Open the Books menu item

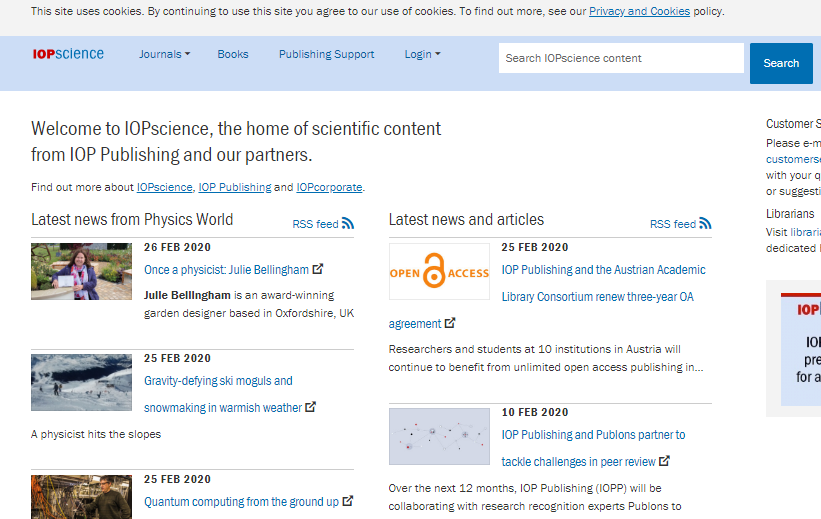pyautogui.click(x=233, y=54)
